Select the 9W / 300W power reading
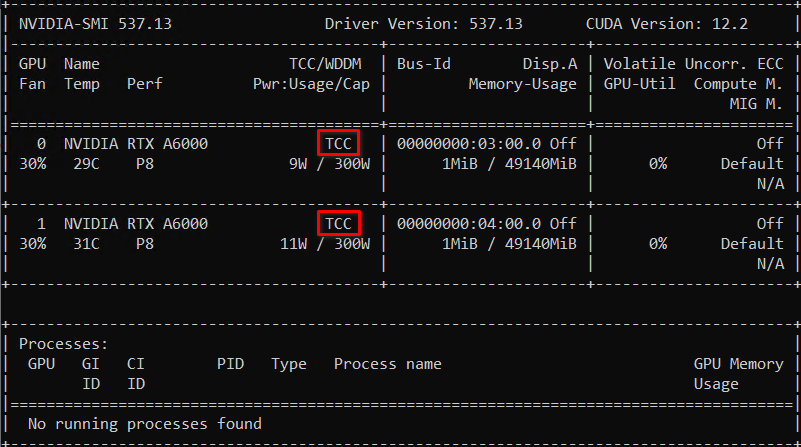The width and height of the screenshot is (801, 447). [x=329, y=164]
